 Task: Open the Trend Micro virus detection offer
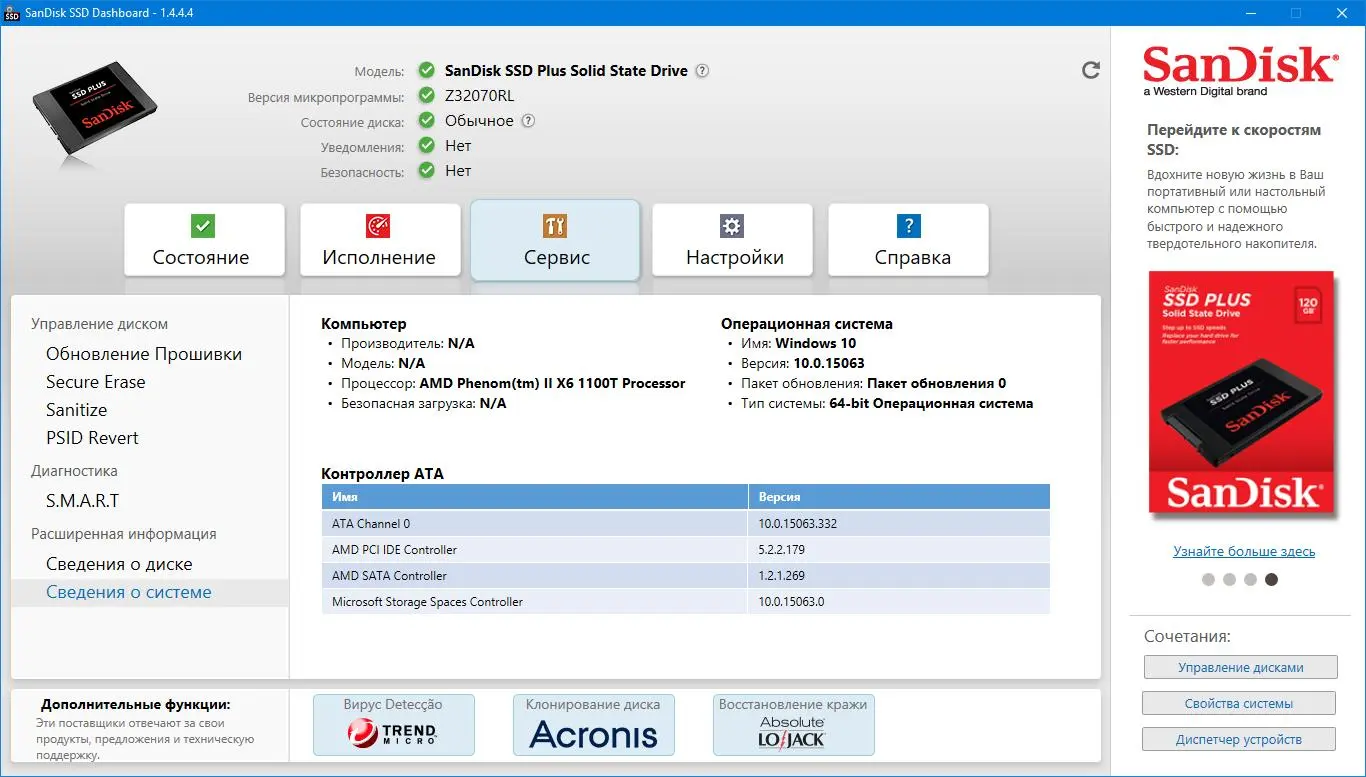coord(394,725)
